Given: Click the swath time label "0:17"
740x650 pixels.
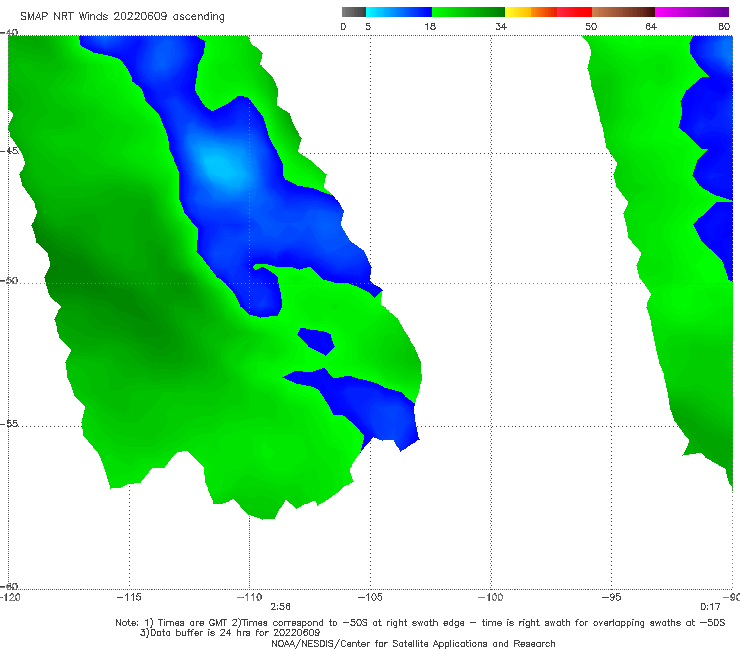Looking at the screenshot, I should 710,607.
